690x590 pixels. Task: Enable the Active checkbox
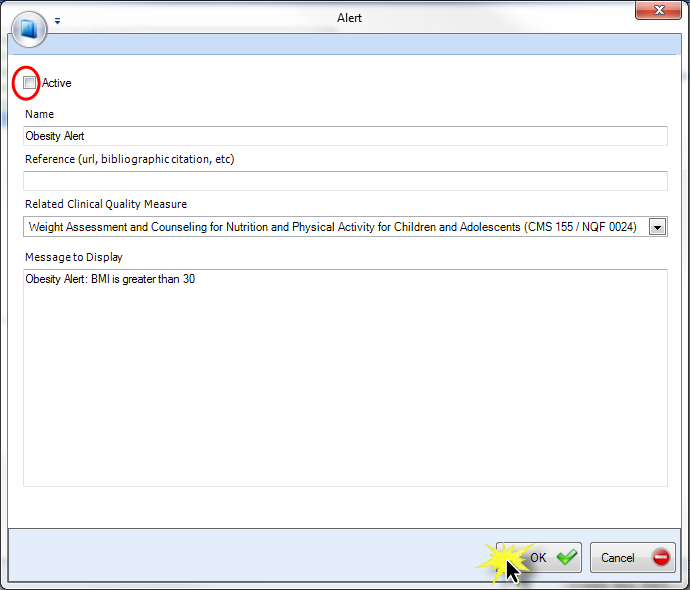coord(30,83)
